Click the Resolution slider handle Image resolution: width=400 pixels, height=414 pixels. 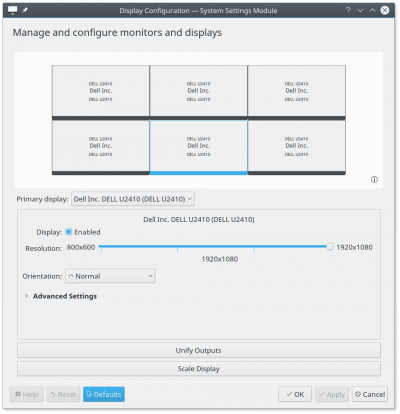tap(330, 247)
